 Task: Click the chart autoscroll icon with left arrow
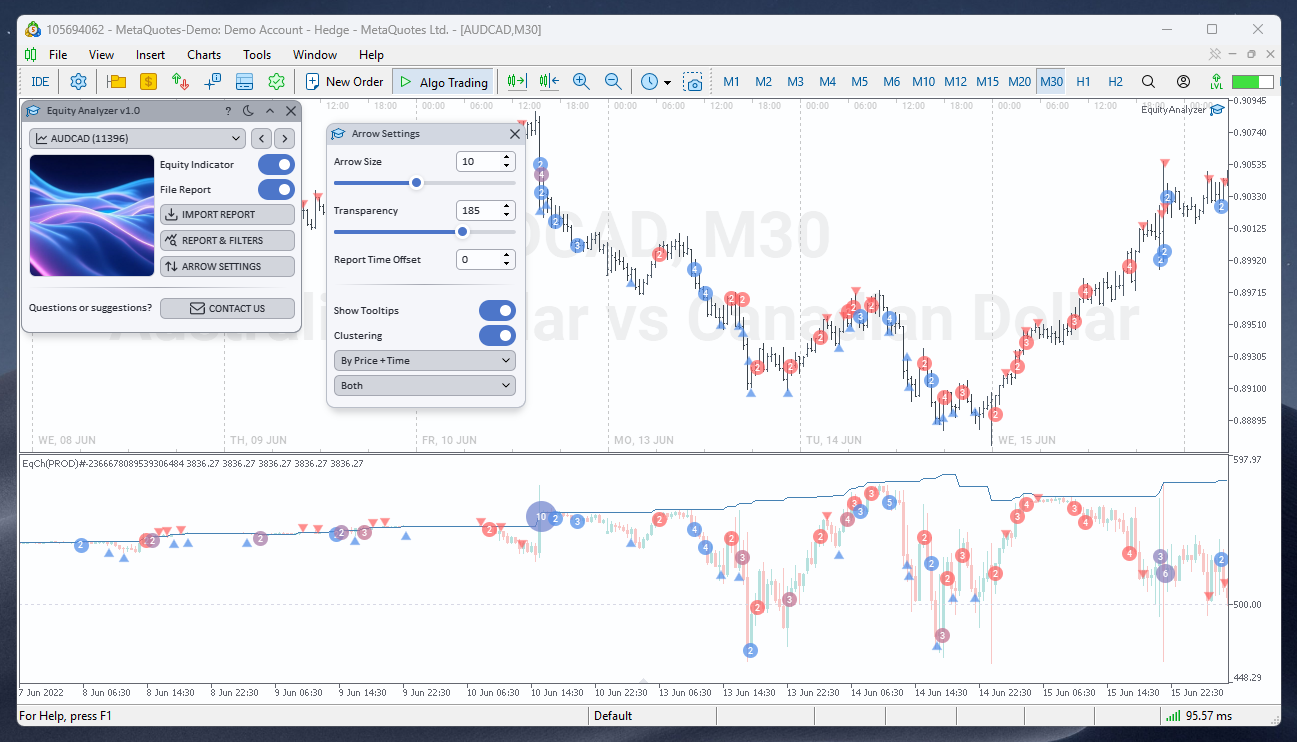point(548,82)
